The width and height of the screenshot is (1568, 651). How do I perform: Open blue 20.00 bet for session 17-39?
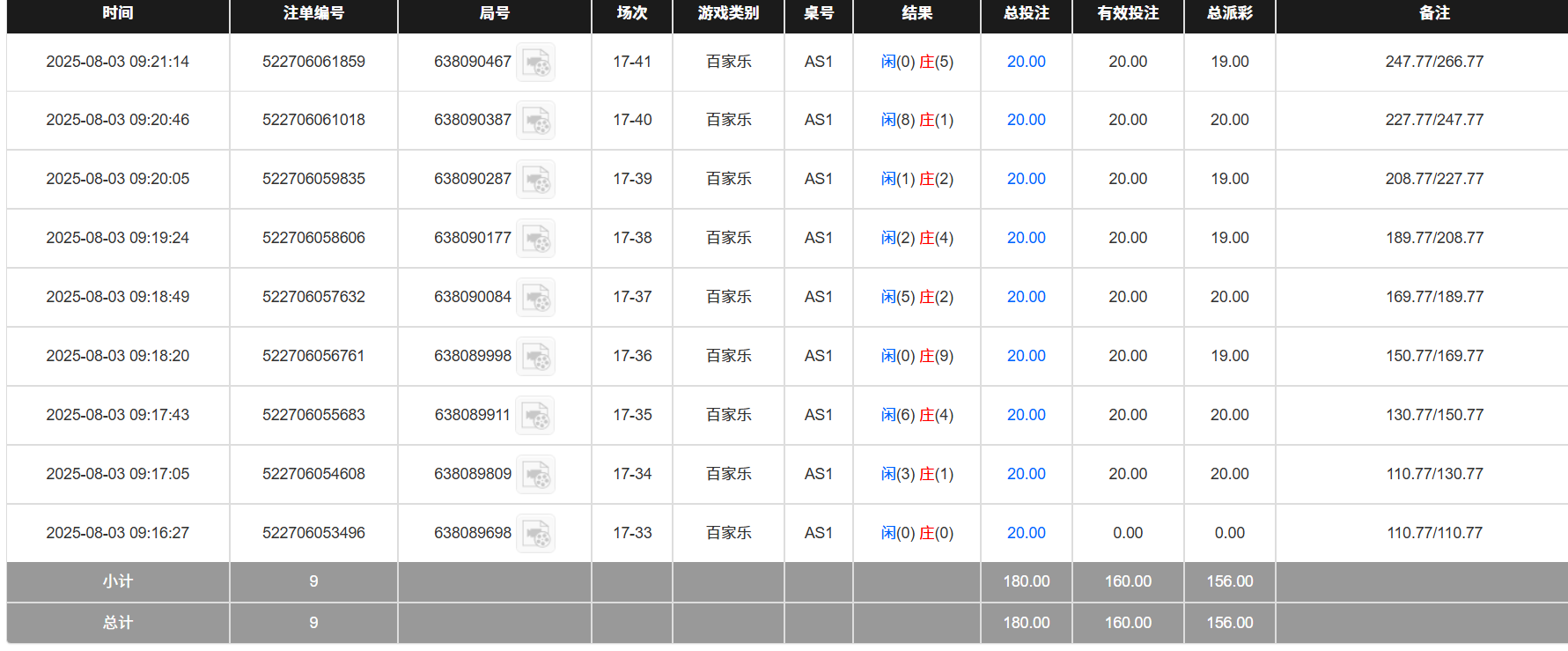(x=1026, y=179)
